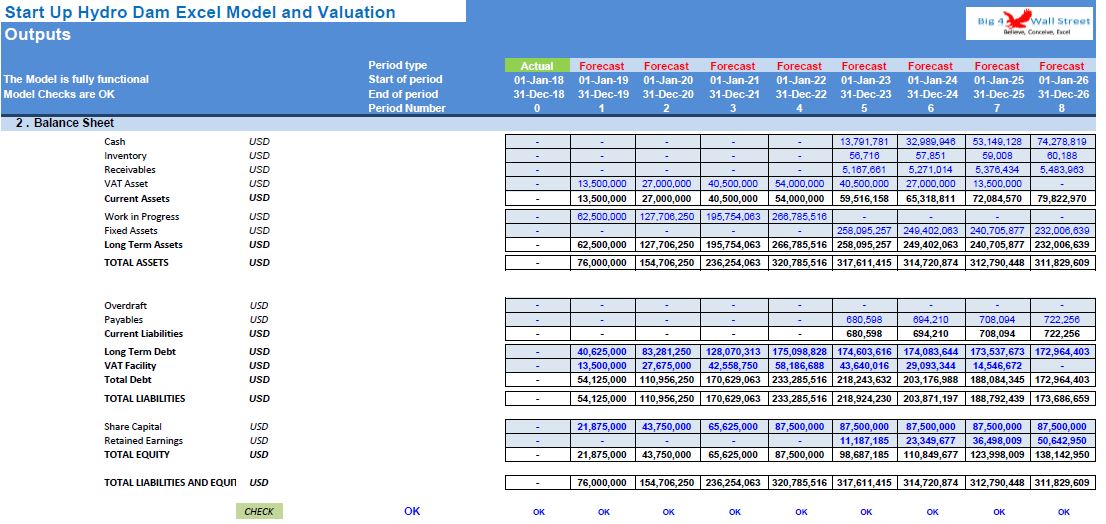Viewport: 1106px width, 524px height.
Task: Select the 'The Model is fully functional' message
Action: coord(76,79)
